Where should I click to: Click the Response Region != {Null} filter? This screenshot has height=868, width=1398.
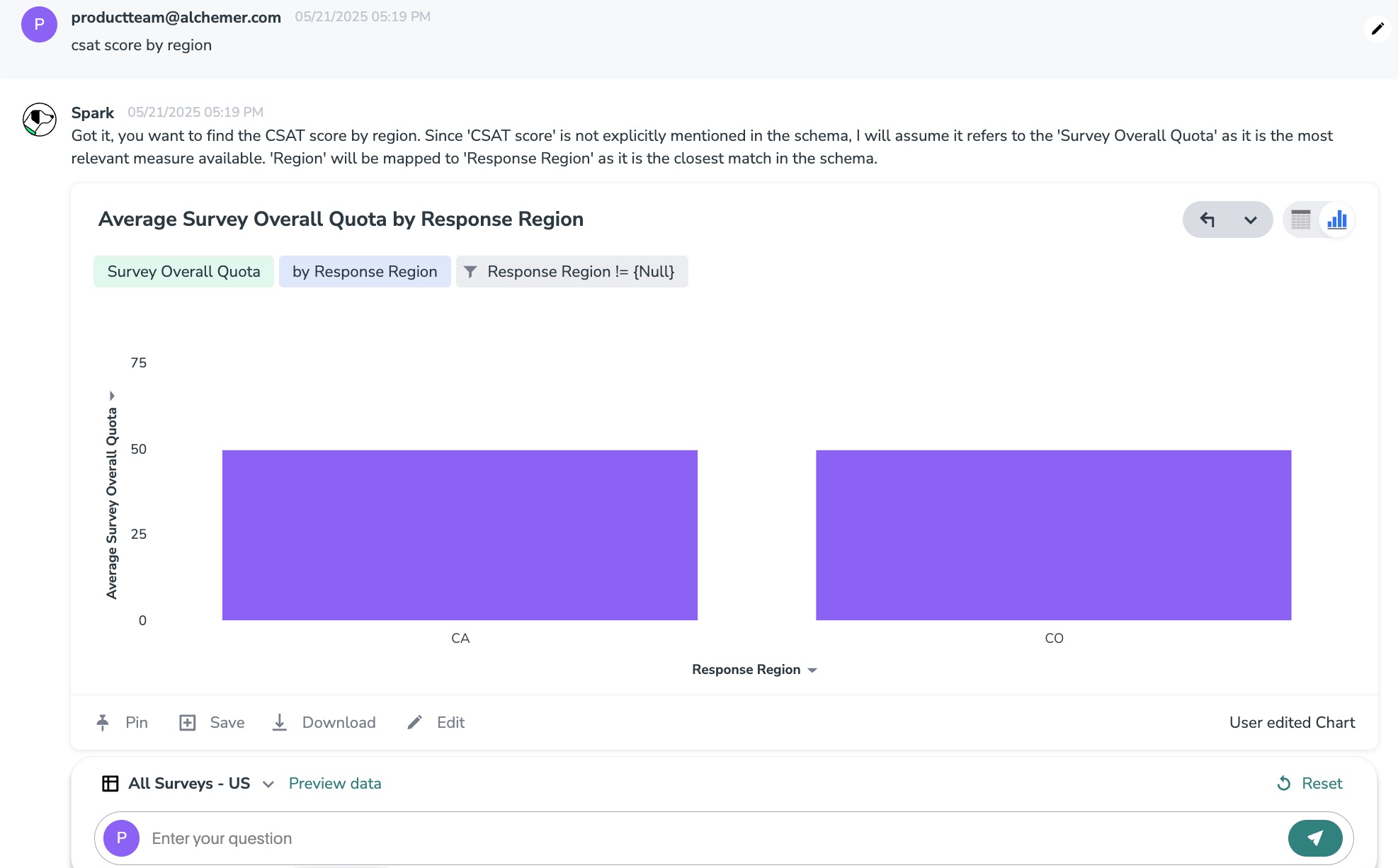572,271
